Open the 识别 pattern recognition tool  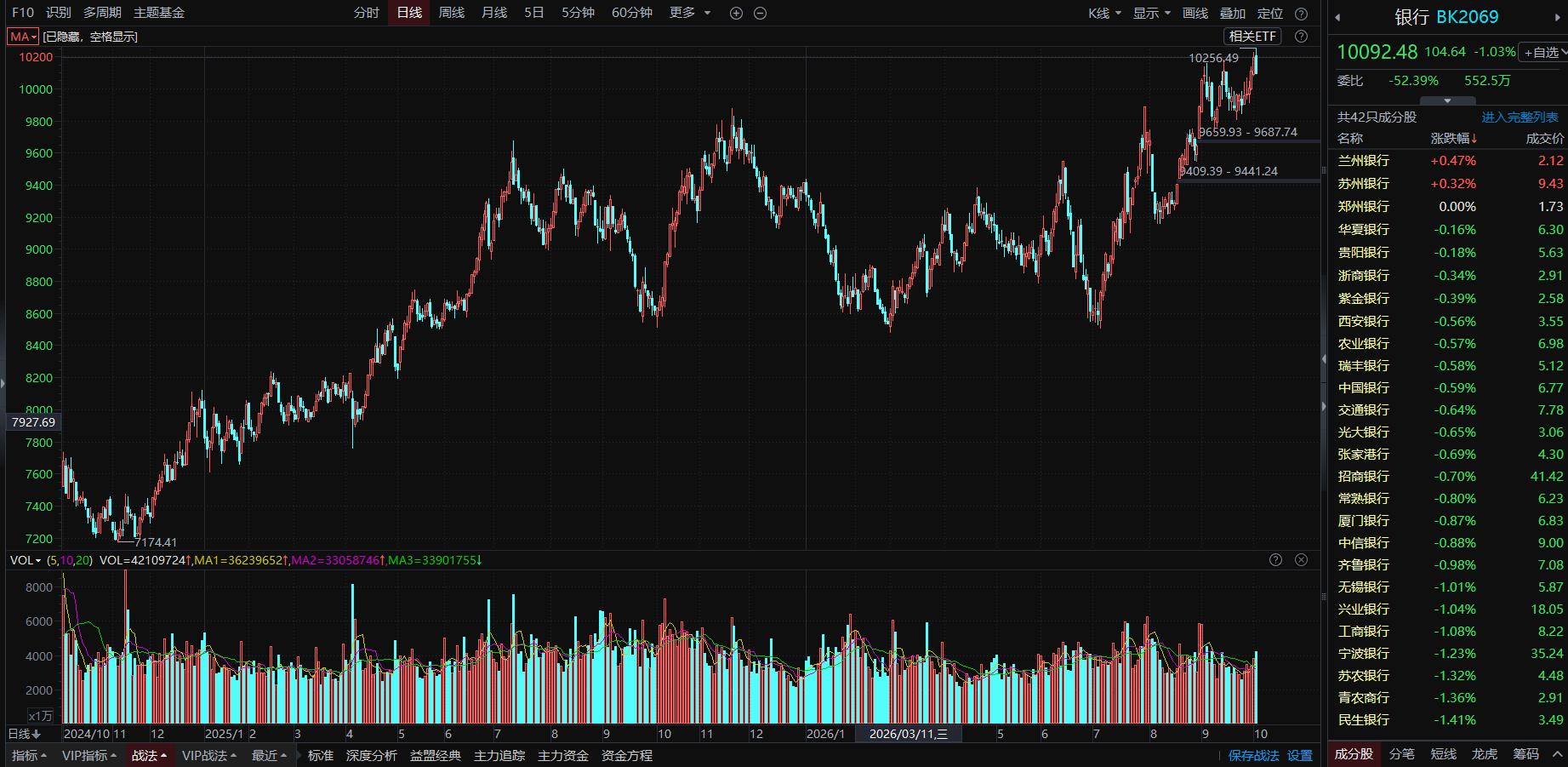click(59, 13)
